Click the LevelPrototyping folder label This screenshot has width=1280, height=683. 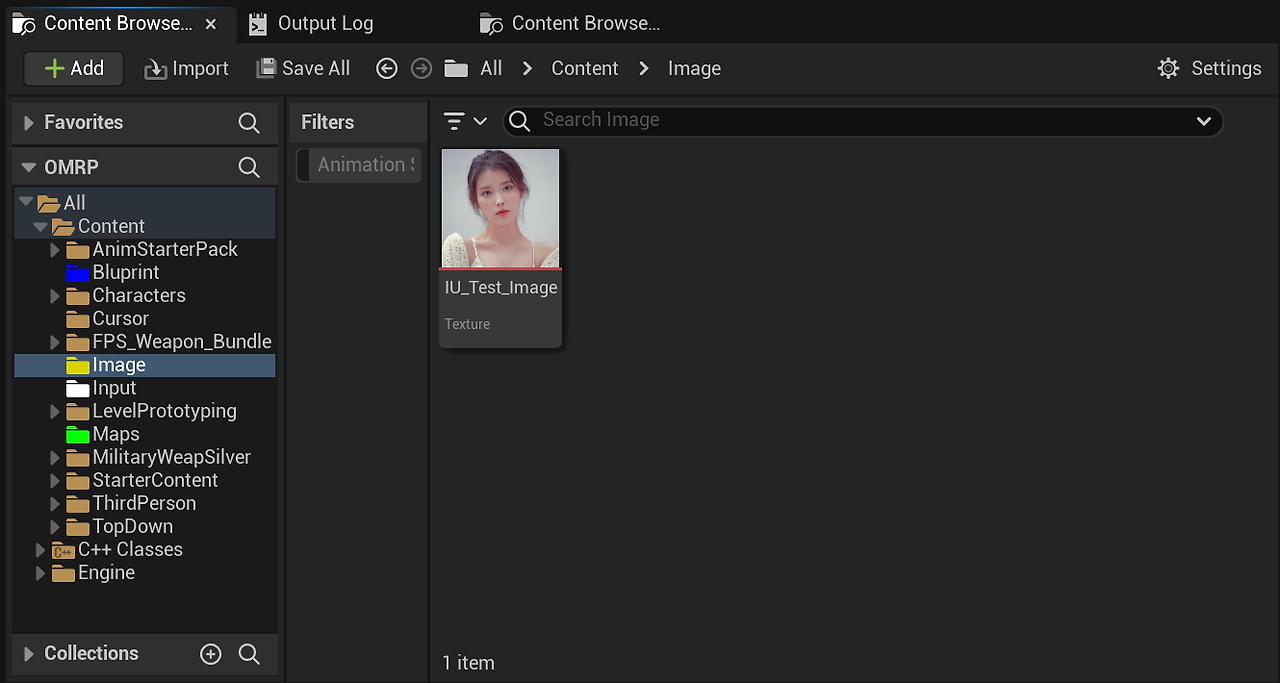click(165, 411)
